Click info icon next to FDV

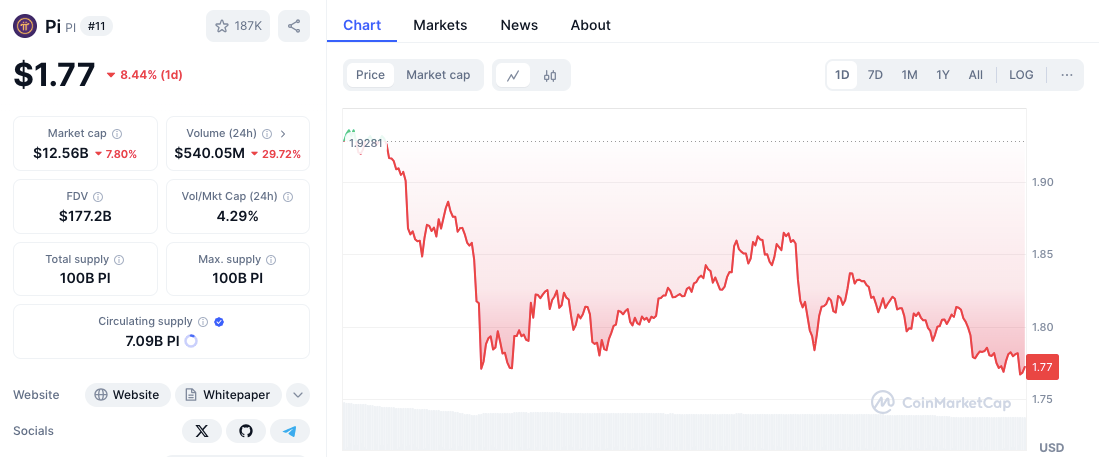pos(98,196)
